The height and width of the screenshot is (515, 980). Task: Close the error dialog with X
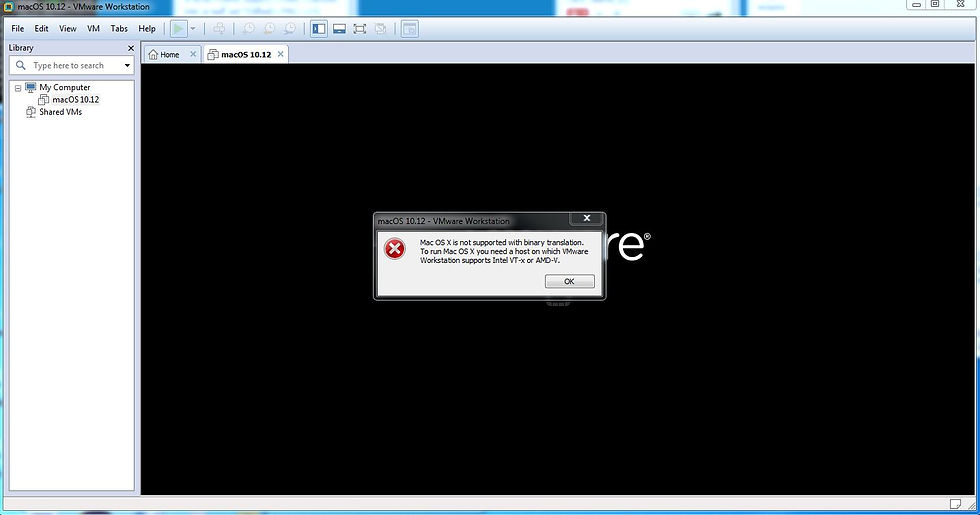(x=587, y=218)
